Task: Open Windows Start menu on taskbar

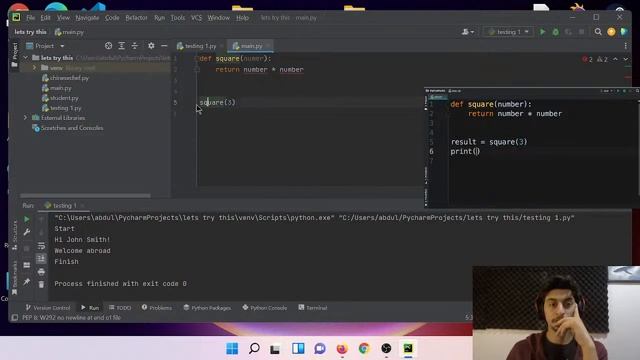Action: [x=232, y=349]
